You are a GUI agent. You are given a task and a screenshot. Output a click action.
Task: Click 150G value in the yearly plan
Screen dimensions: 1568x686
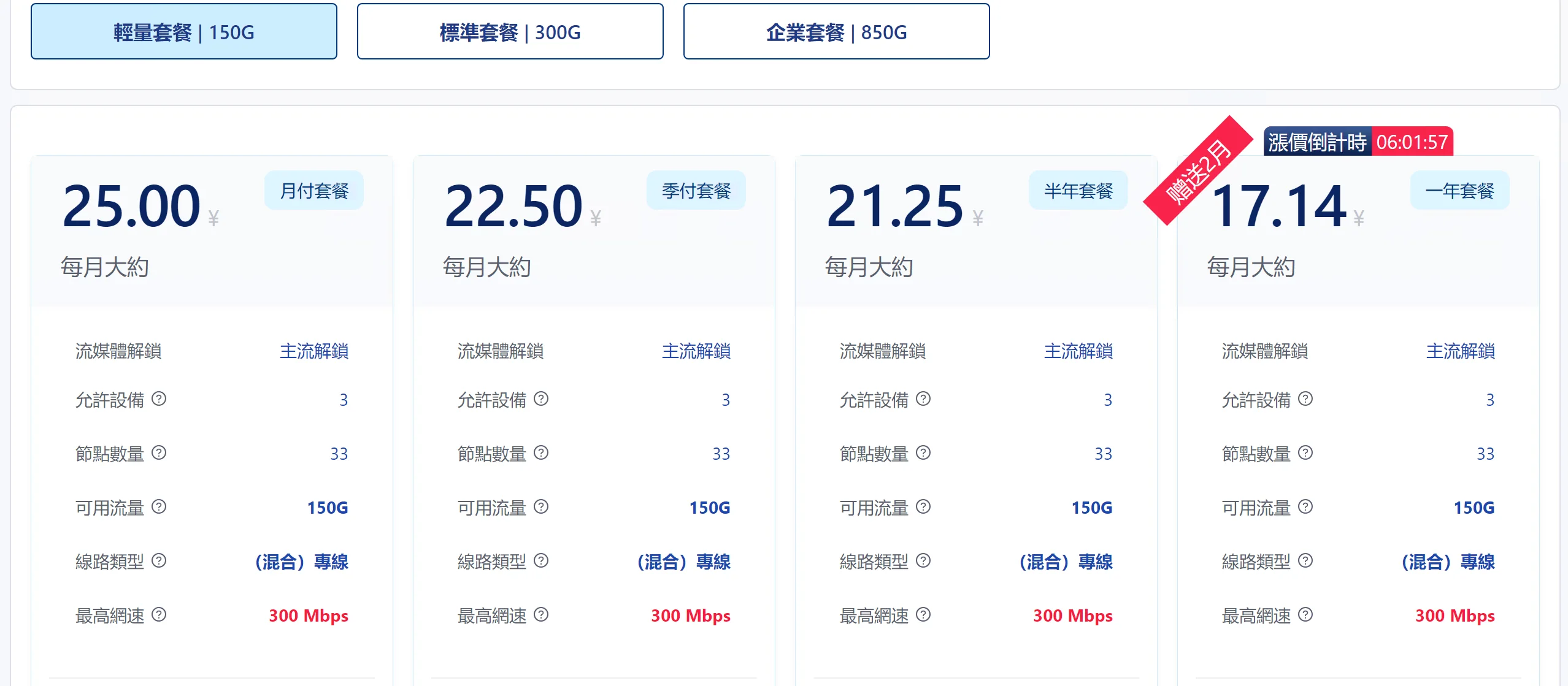click(x=1474, y=508)
